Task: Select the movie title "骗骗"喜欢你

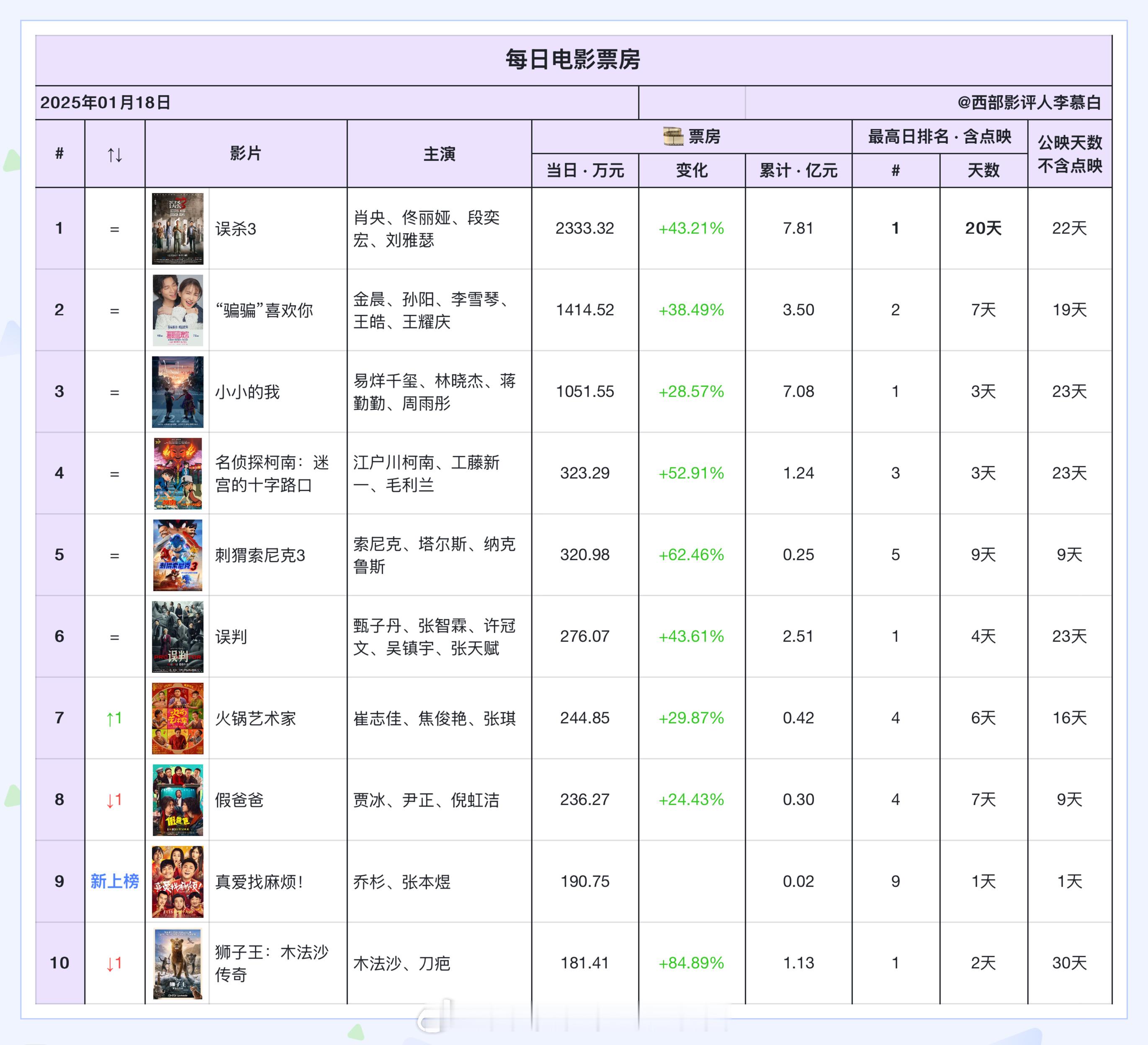Action: [x=264, y=310]
